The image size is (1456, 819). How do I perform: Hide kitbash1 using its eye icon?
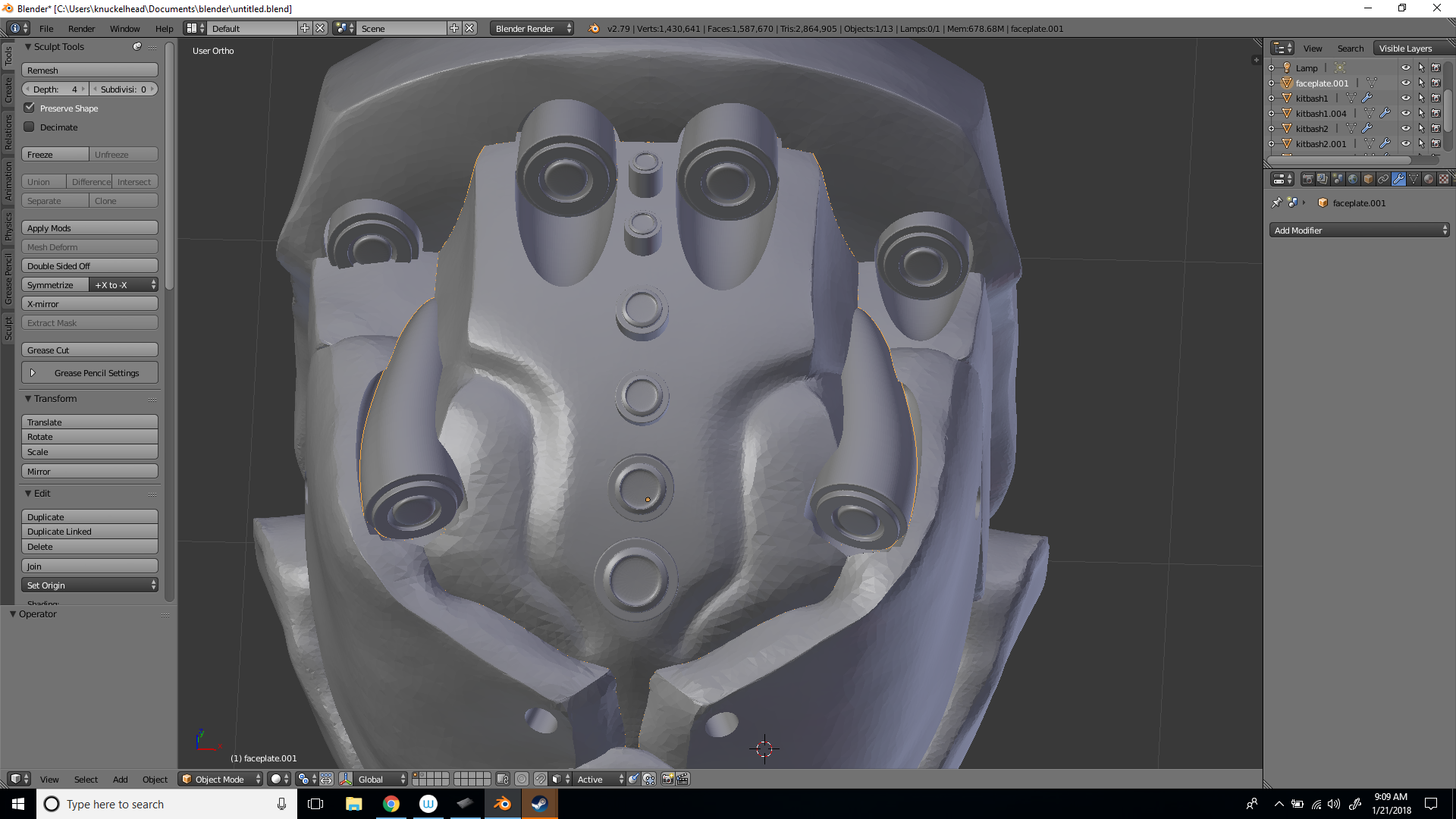click(1406, 99)
